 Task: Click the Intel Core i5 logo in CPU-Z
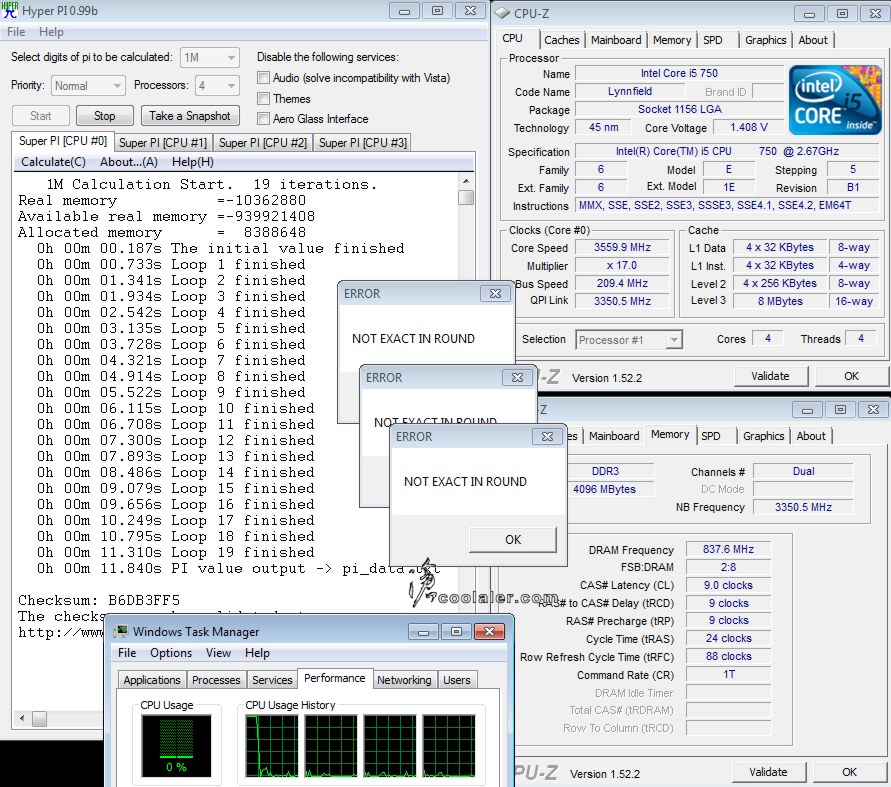click(x=834, y=100)
